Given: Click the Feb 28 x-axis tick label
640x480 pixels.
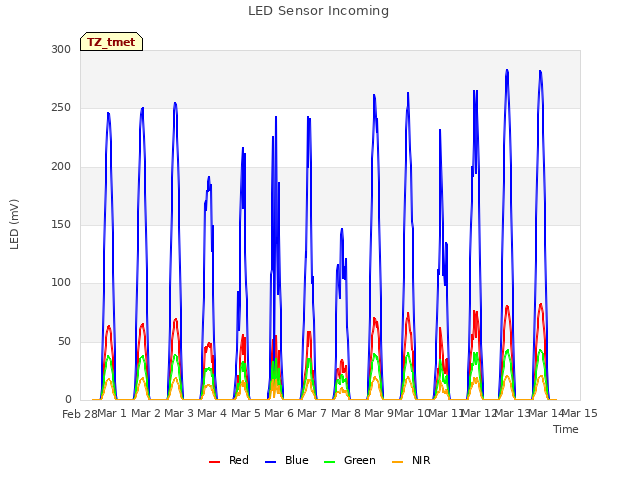Looking at the screenshot, I should 80,414.
